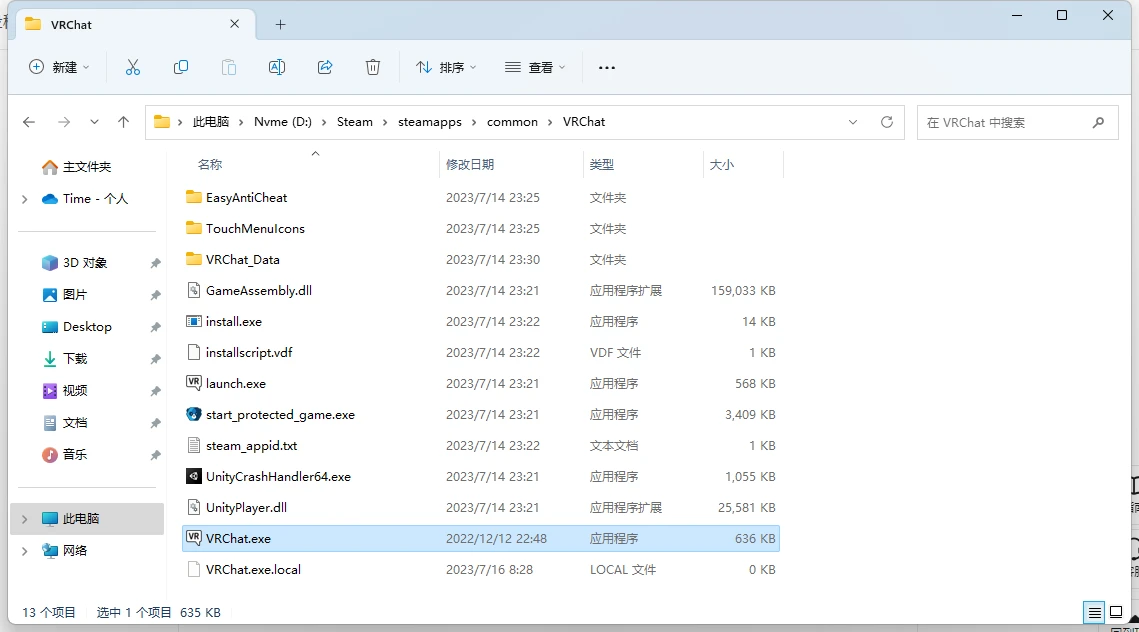Screen dimensions: 1139x632
Task: Switch to details view layout icon
Action: [1094, 612]
